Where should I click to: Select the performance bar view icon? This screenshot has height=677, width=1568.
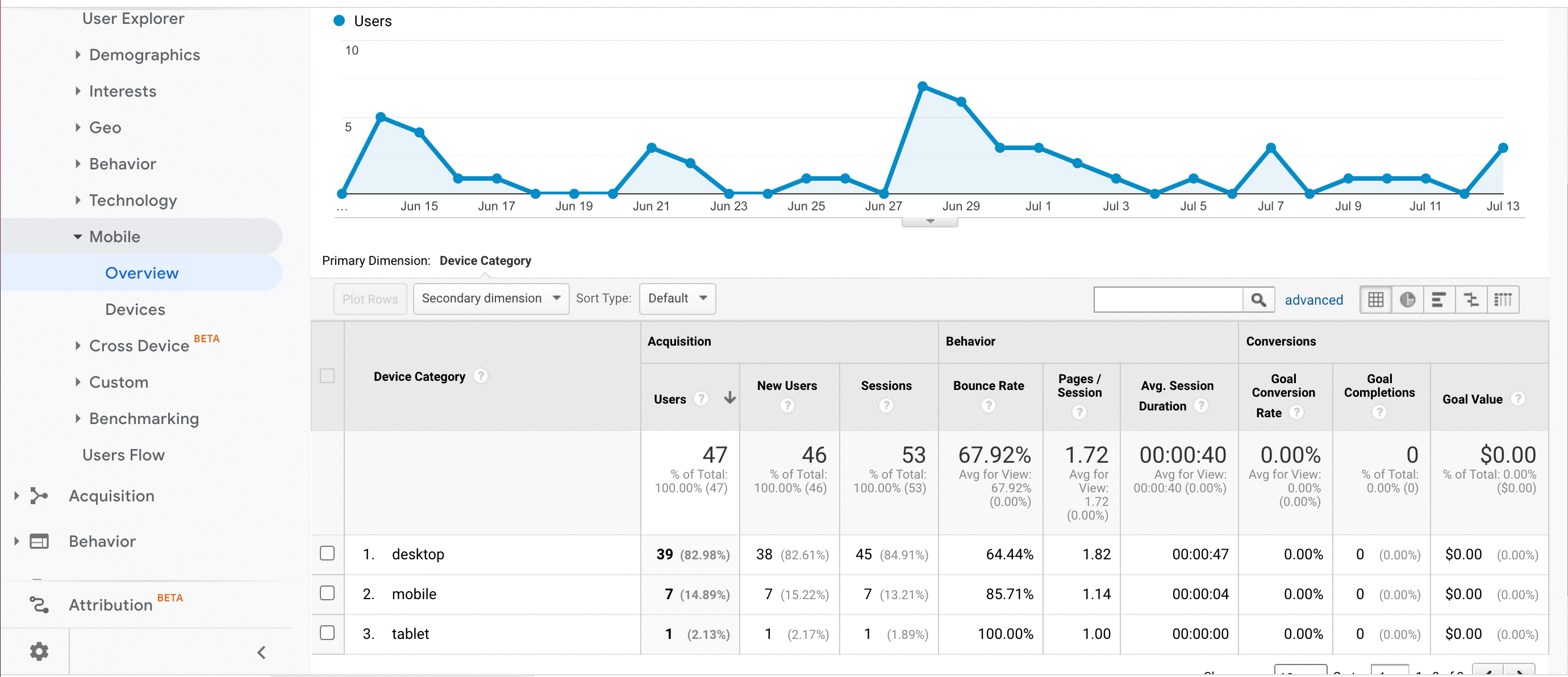(x=1439, y=300)
